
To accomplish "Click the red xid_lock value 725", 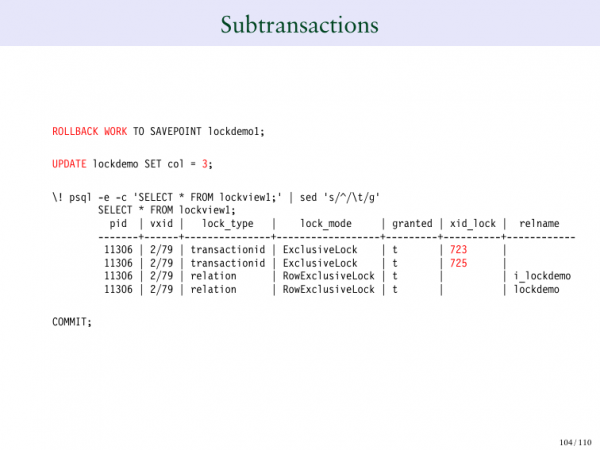I will (x=459, y=263).
